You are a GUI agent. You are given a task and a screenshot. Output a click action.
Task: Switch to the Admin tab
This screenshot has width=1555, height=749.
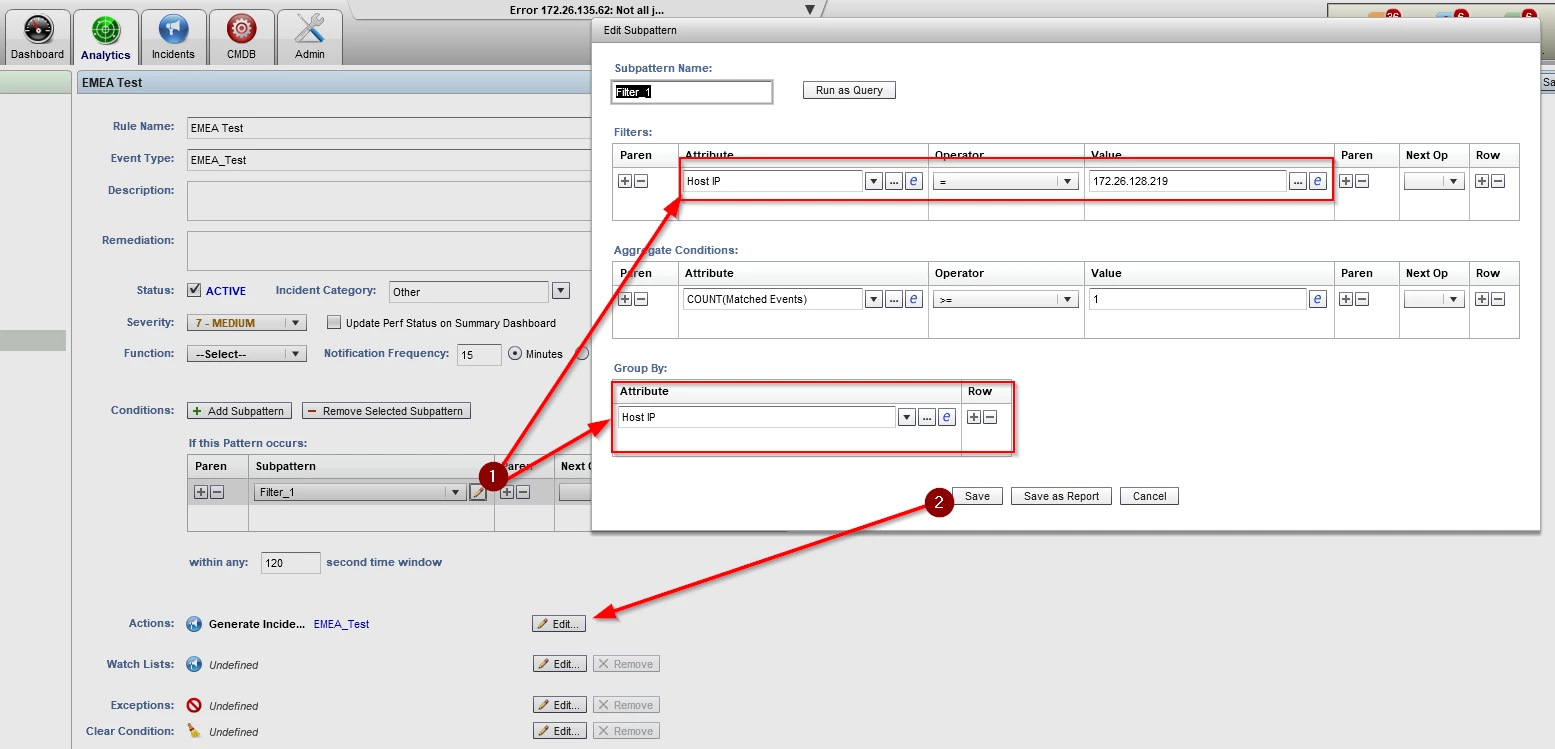(310, 38)
